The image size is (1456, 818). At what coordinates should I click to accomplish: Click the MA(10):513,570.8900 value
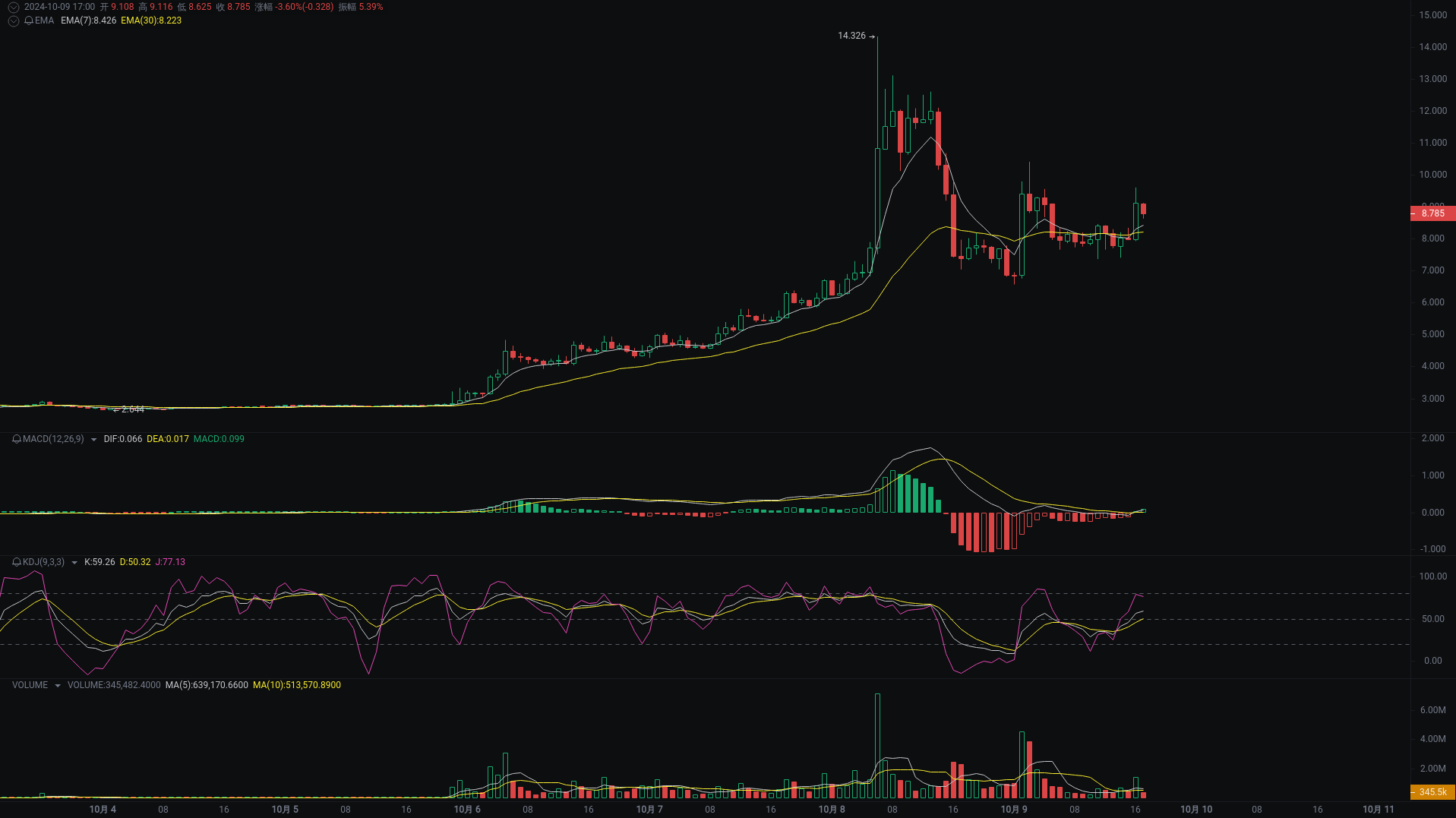297,685
